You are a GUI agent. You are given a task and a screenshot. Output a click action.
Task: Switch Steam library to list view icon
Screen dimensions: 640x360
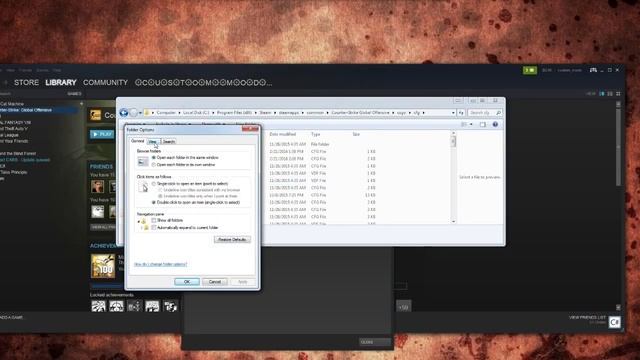(610, 94)
